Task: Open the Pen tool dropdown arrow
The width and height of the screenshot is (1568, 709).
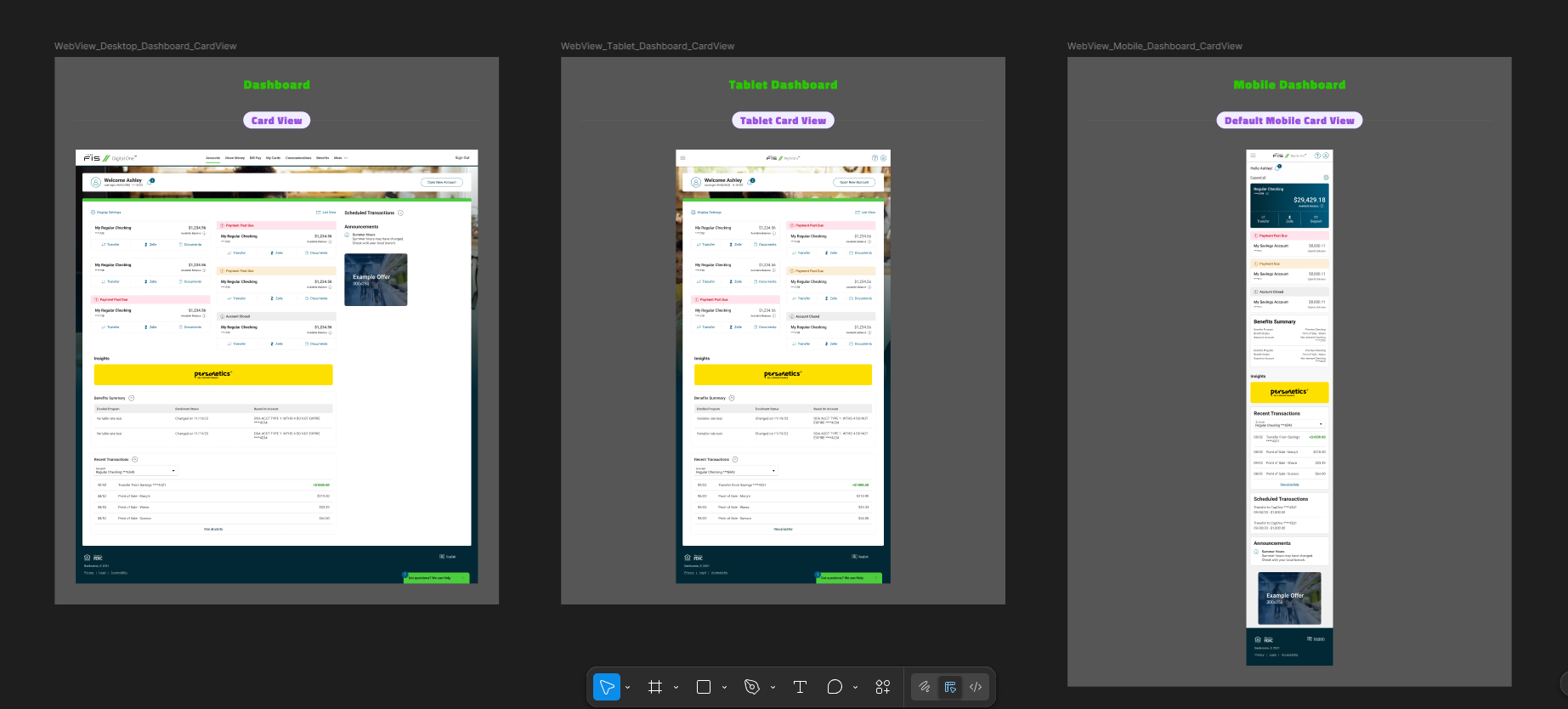Action: 773,687
